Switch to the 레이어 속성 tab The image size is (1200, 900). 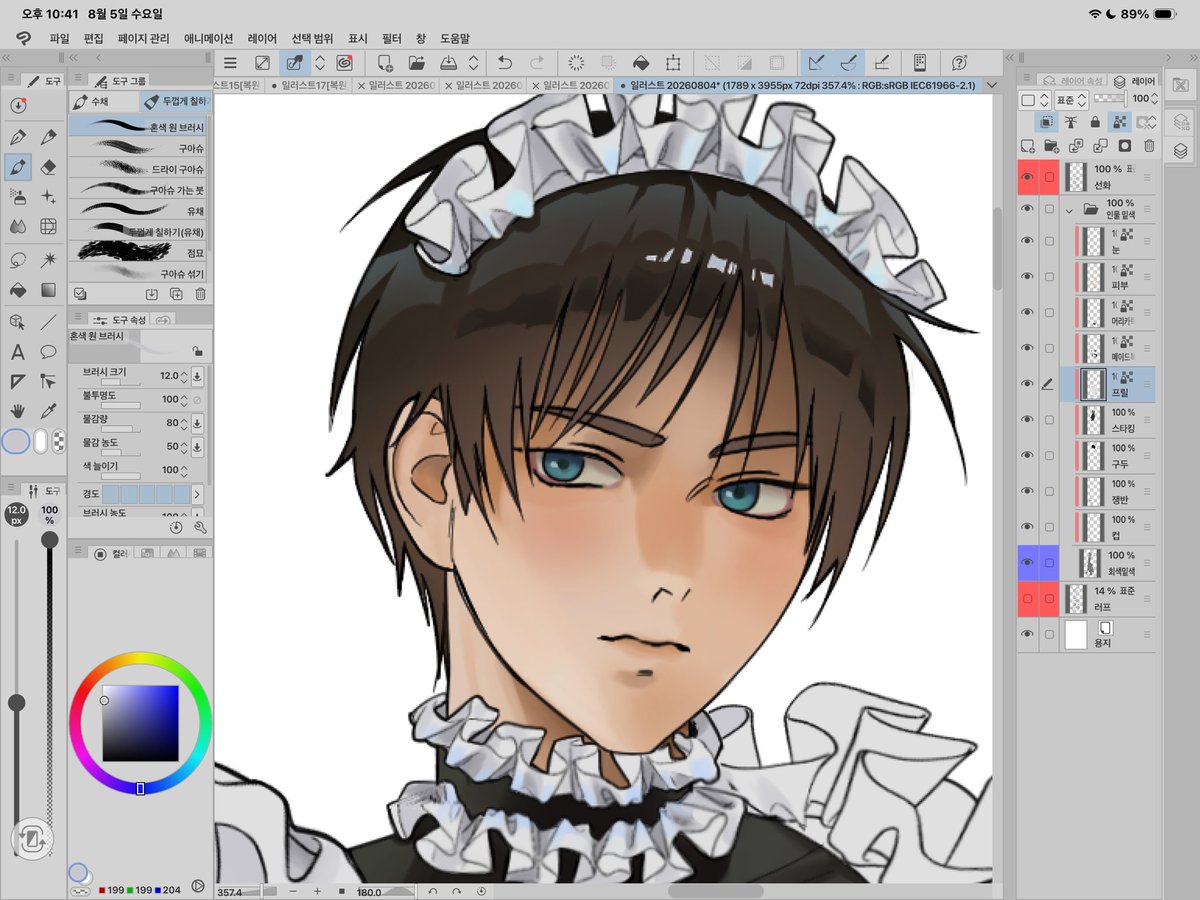[x=1070, y=80]
